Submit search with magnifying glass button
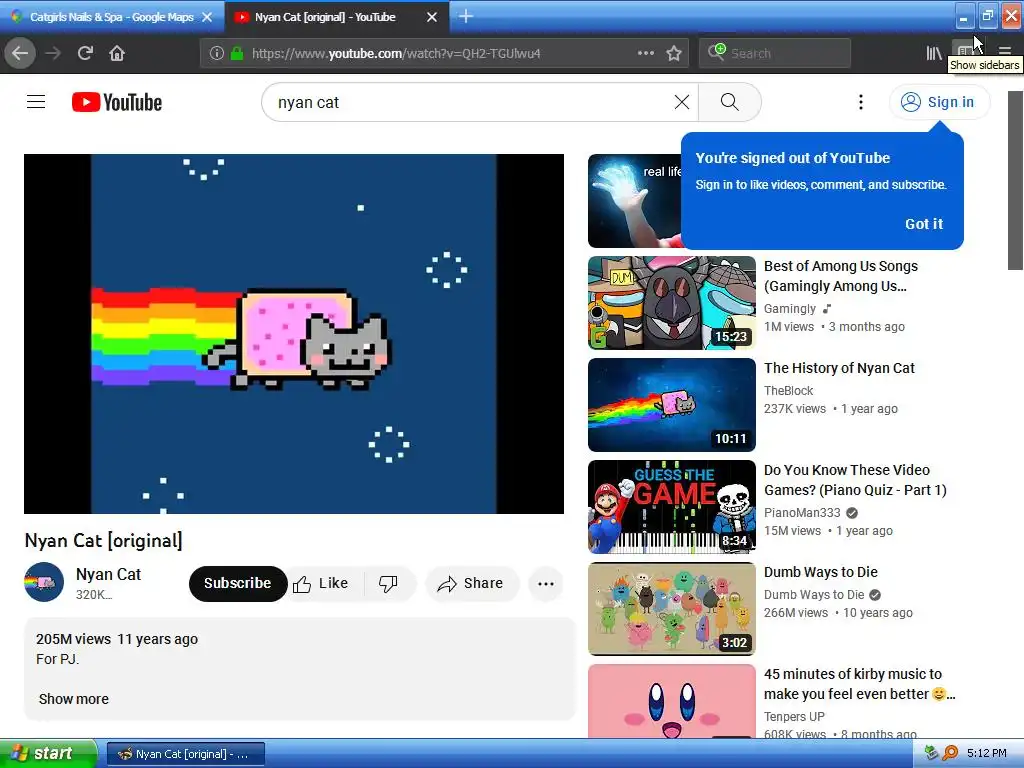This screenshot has width=1024, height=768. [x=729, y=102]
